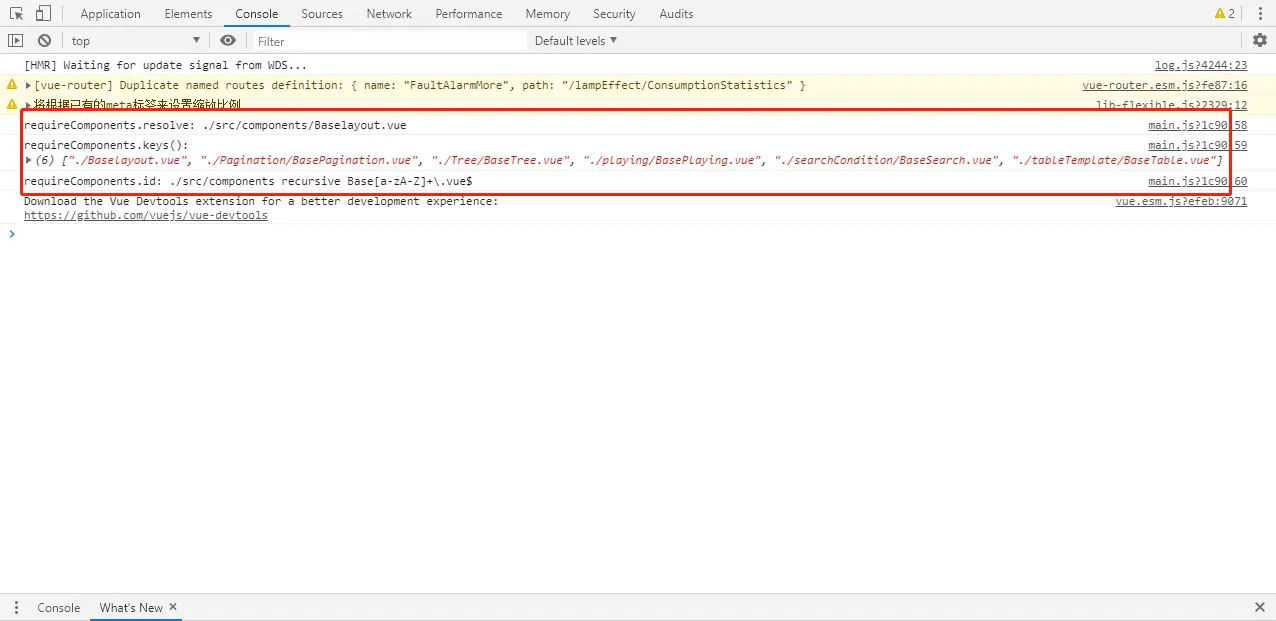Viewport: 1276px width, 621px height.
Task: Click "./Baselayout.vue" in the array
Action: (x=128, y=160)
